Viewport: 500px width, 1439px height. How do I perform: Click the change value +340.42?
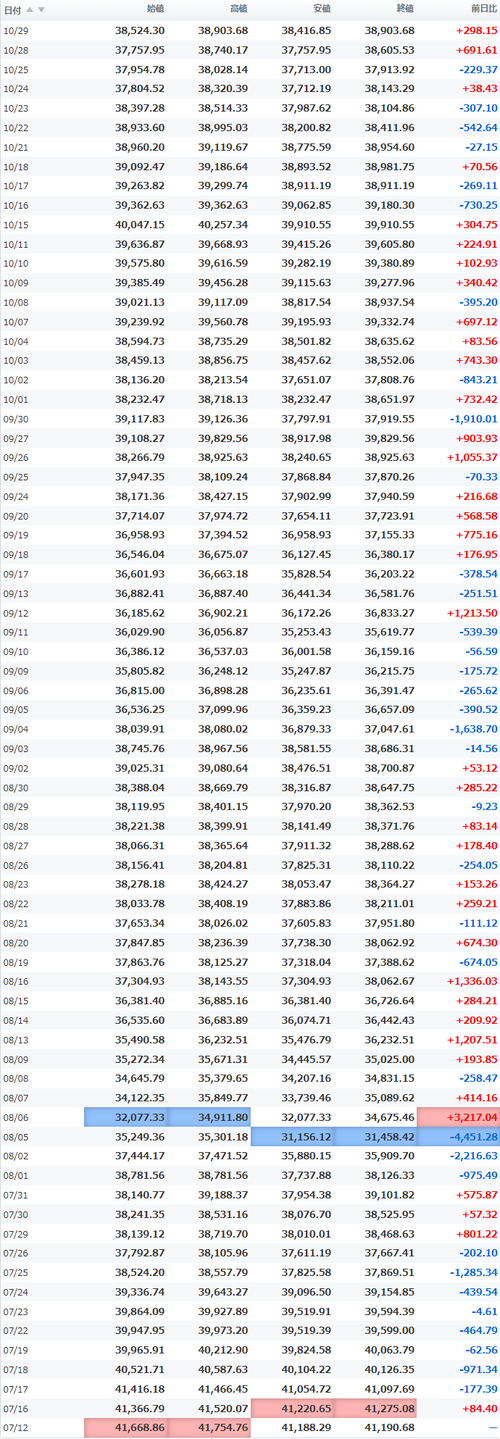[476, 284]
